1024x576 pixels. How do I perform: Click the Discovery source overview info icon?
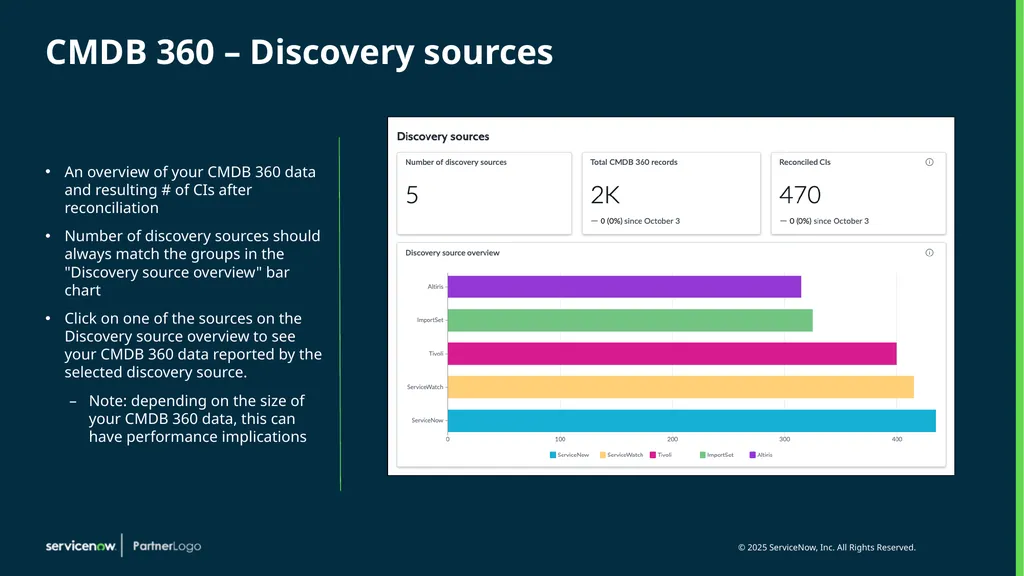[929, 253]
